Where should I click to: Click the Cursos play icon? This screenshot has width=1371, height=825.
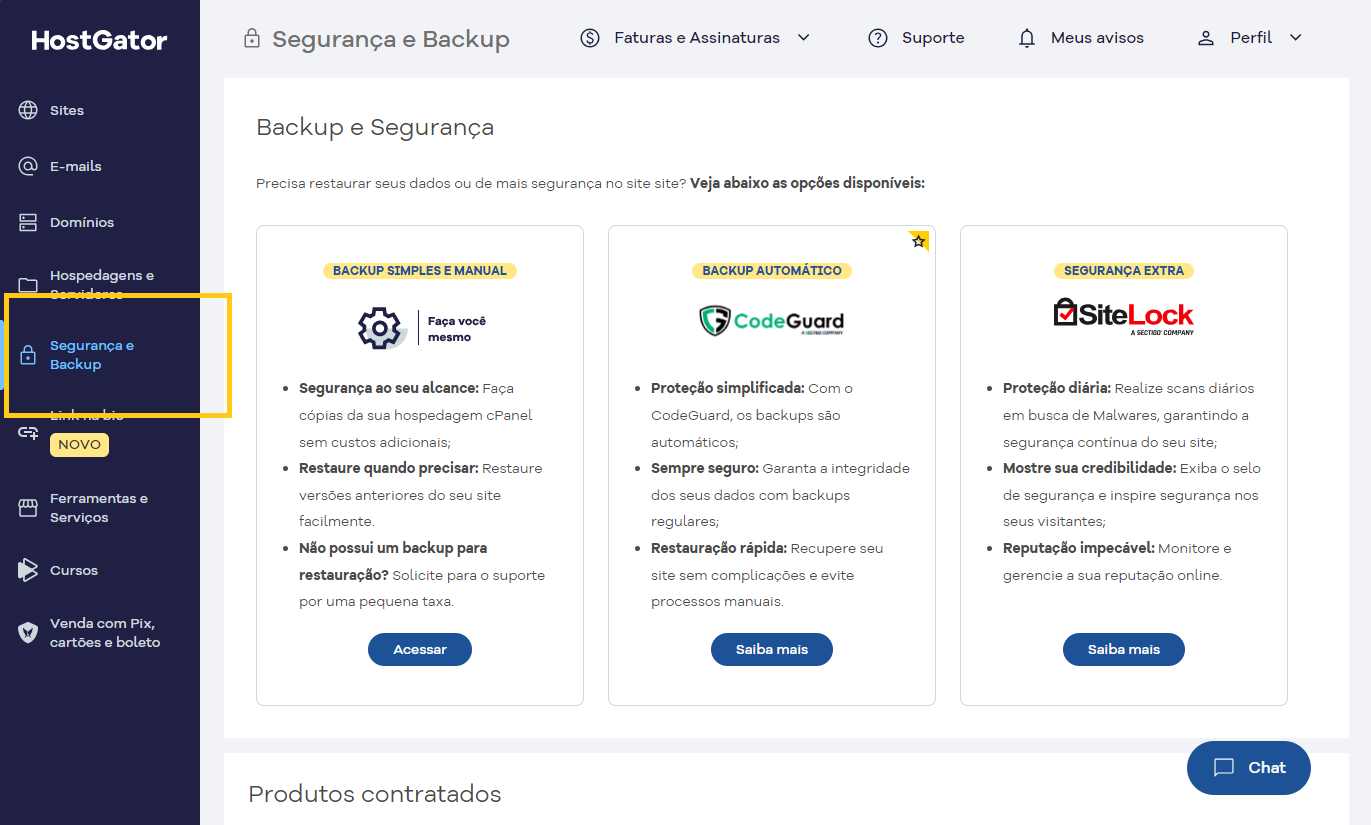tap(28, 570)
